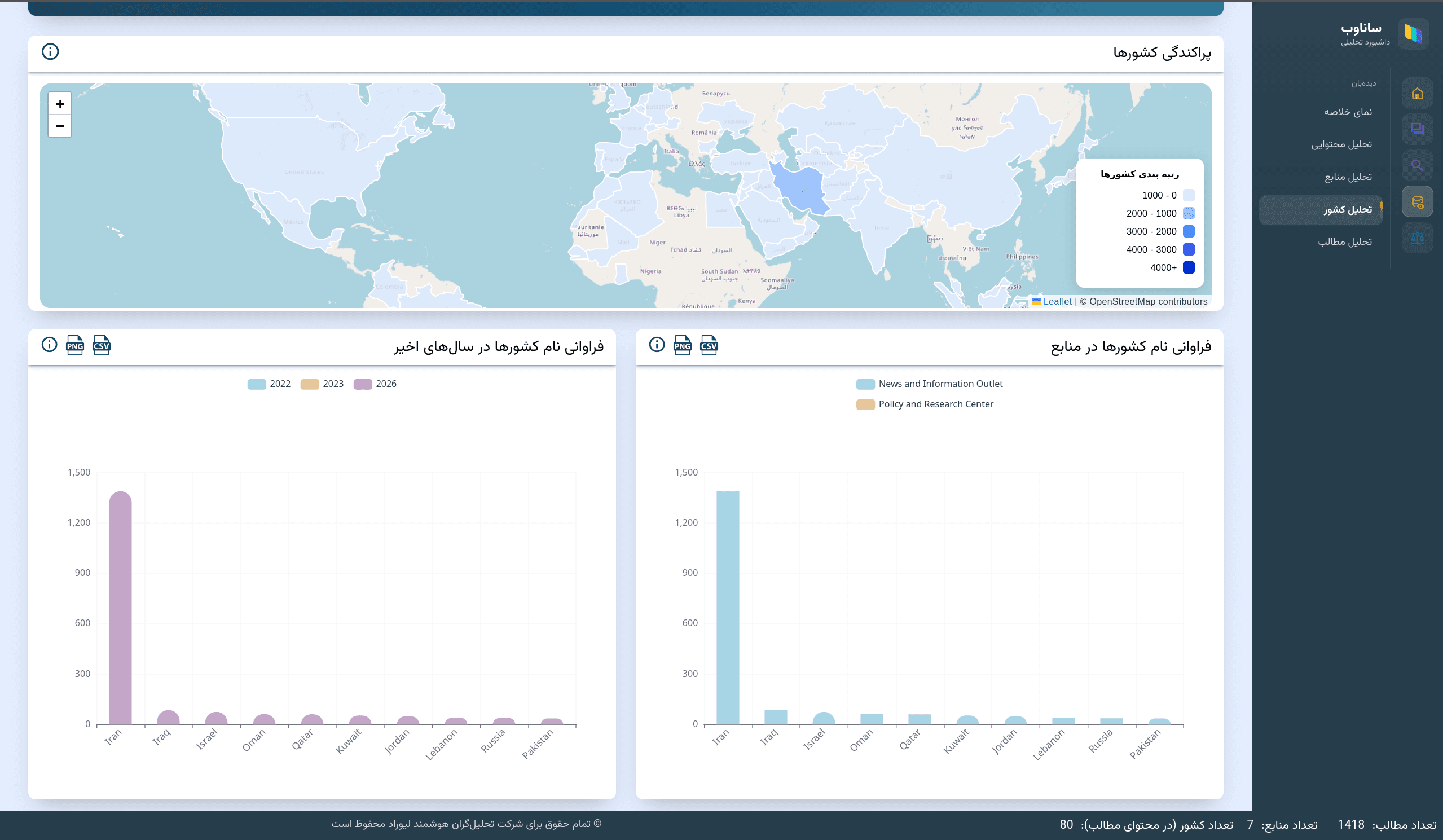
Task: Click the فراوانی نام کشورها در منابع title
Action: 1131,346
